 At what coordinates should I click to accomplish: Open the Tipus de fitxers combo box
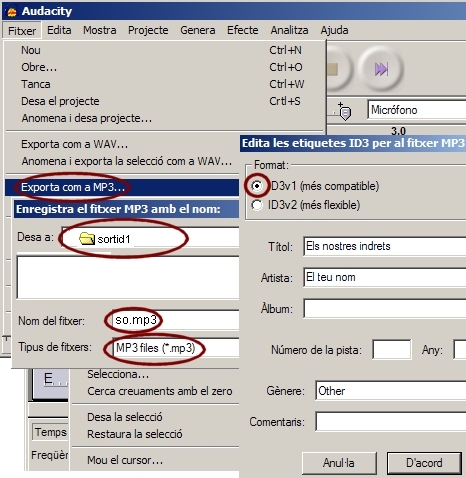[176, 348]
